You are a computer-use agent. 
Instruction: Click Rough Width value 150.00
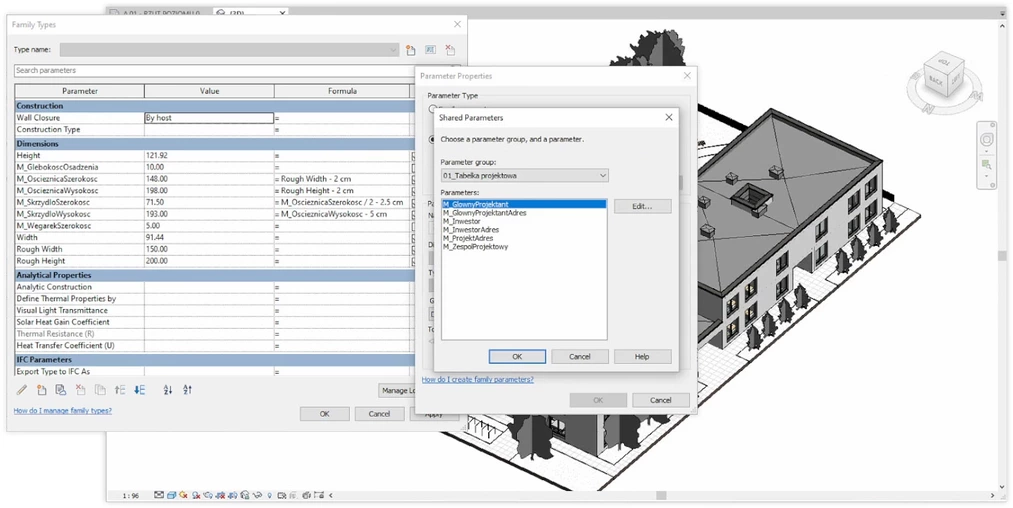tap(209, 249)
